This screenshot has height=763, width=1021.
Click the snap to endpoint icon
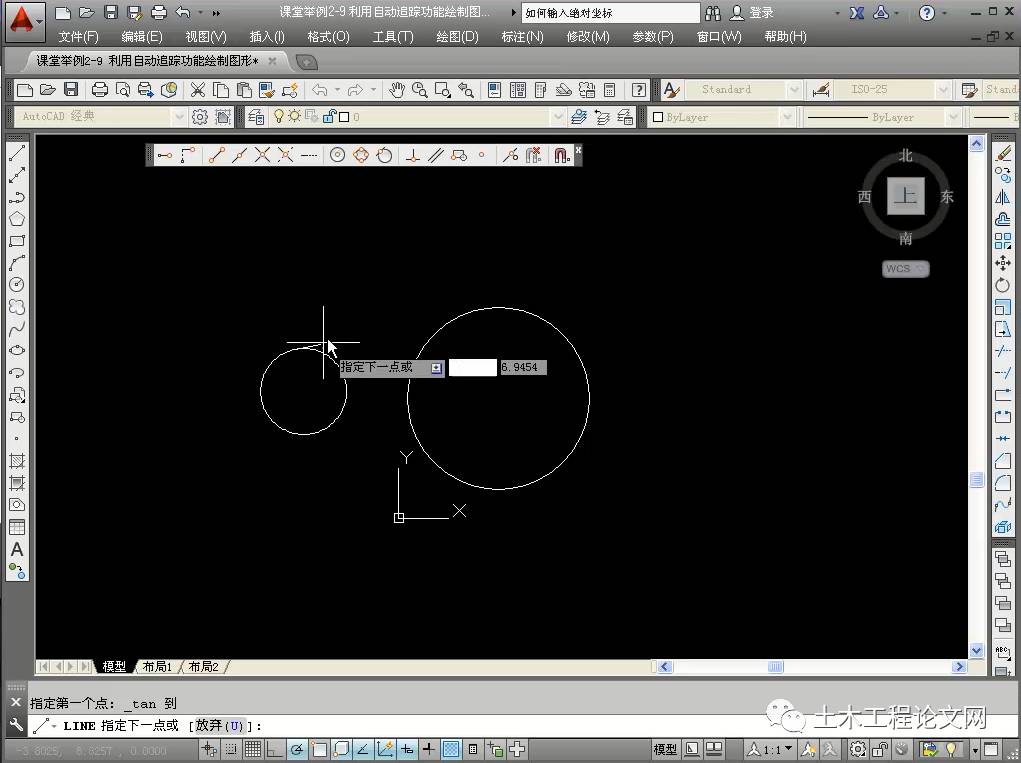216,155
